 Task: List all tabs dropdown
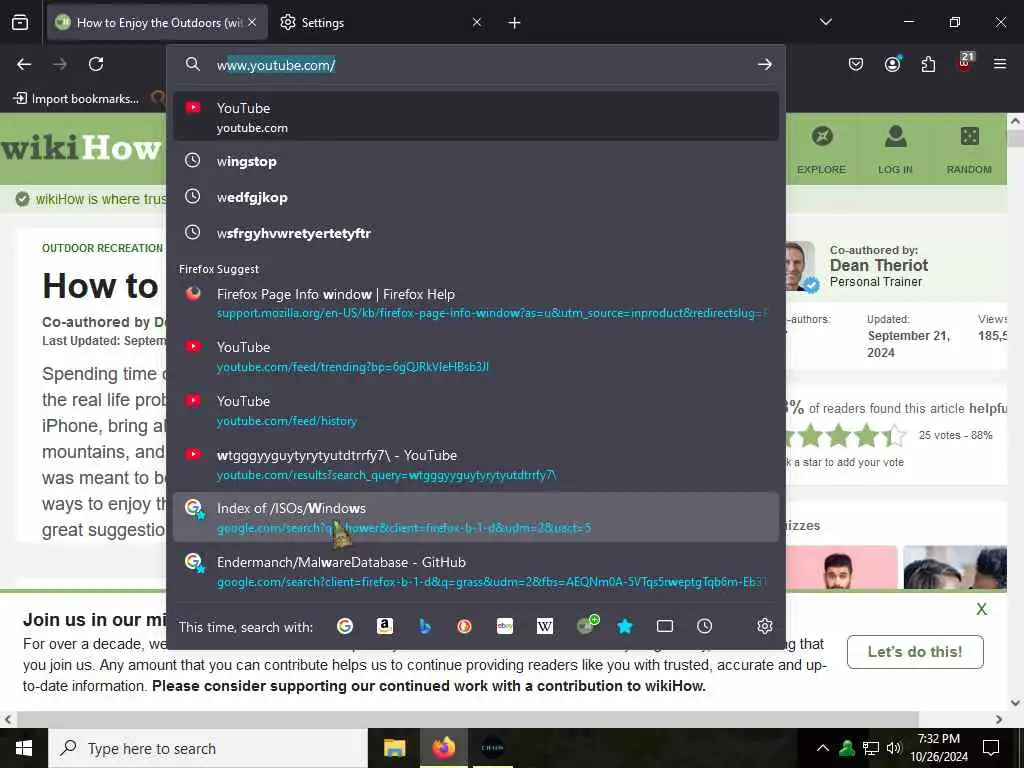pyautogui.click(x=826, y=22)
